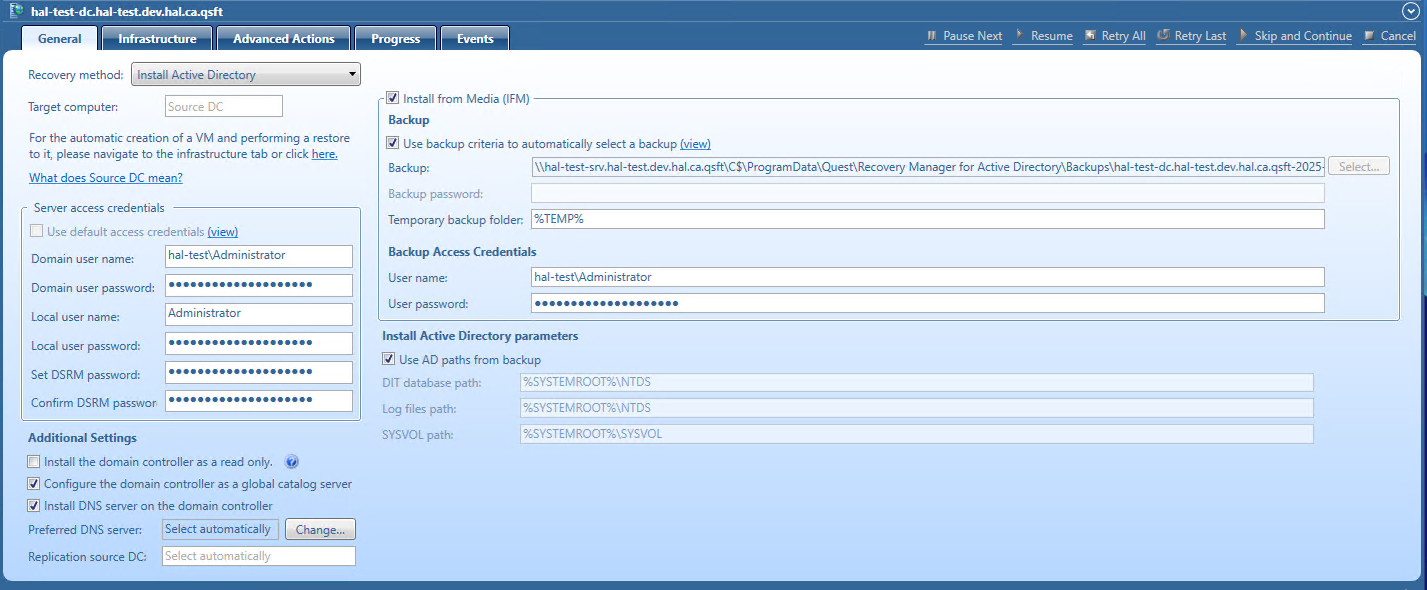Click the DIT database path field

point(916,383)
